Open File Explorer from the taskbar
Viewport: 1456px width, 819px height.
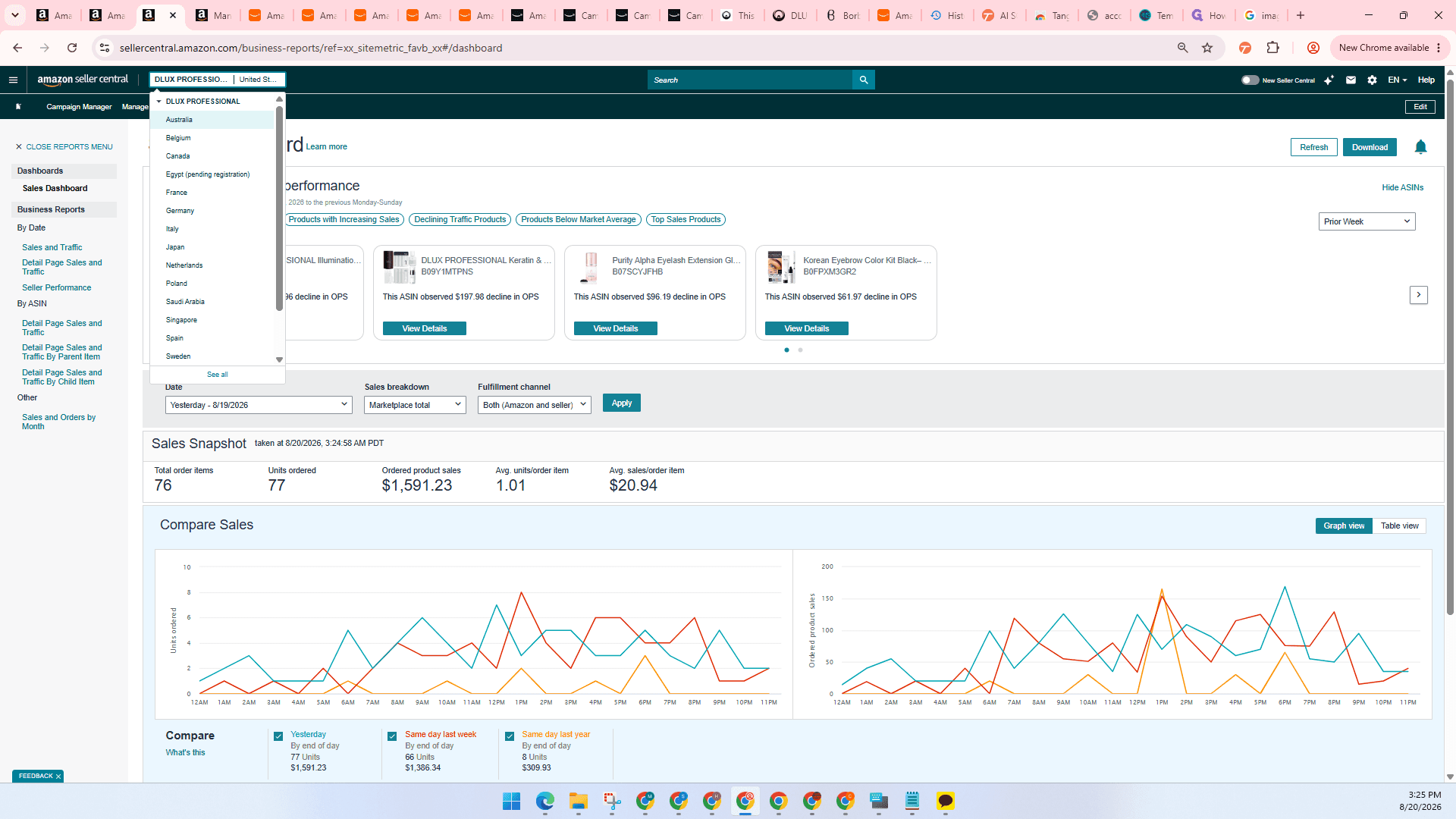[x=579, y=801]
